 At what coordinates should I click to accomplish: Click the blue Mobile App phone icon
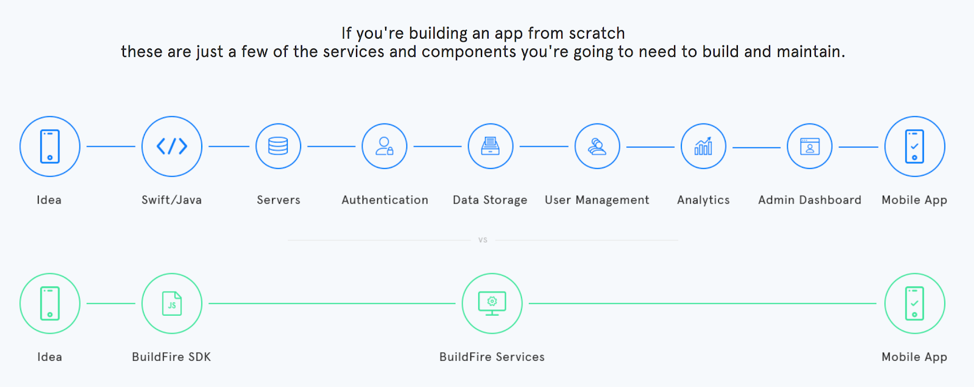(914, 147)
